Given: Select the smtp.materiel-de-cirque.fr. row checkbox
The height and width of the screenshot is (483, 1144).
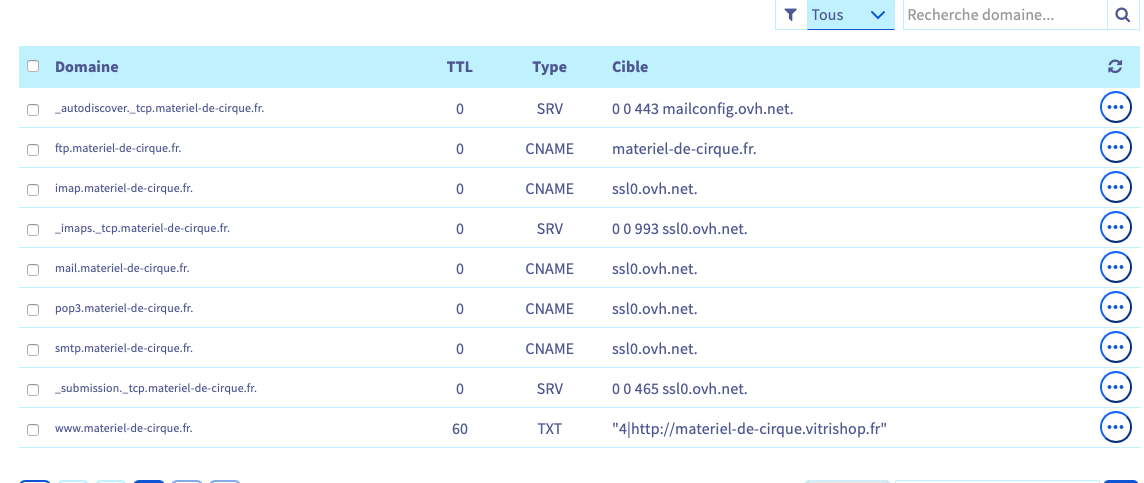Looking at the screenshot, I should [x=33, y=349].
